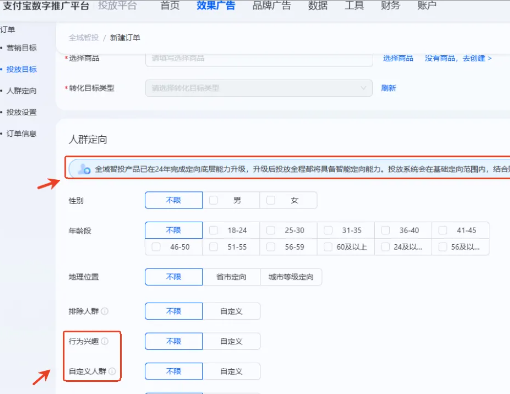Choose 城市等级定向 location option

click(x=291, y=277)
